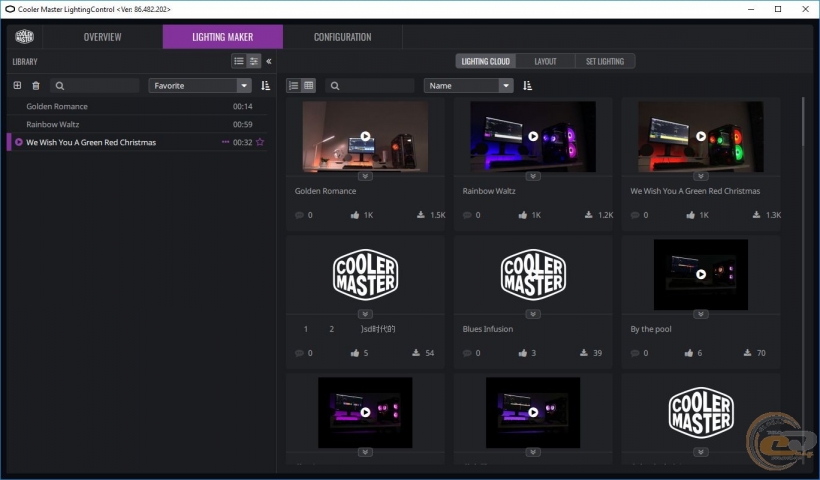Expand details under Golden Romance thumbnail
This screenshot has width=820, height=480.
(x=365, y=176)
